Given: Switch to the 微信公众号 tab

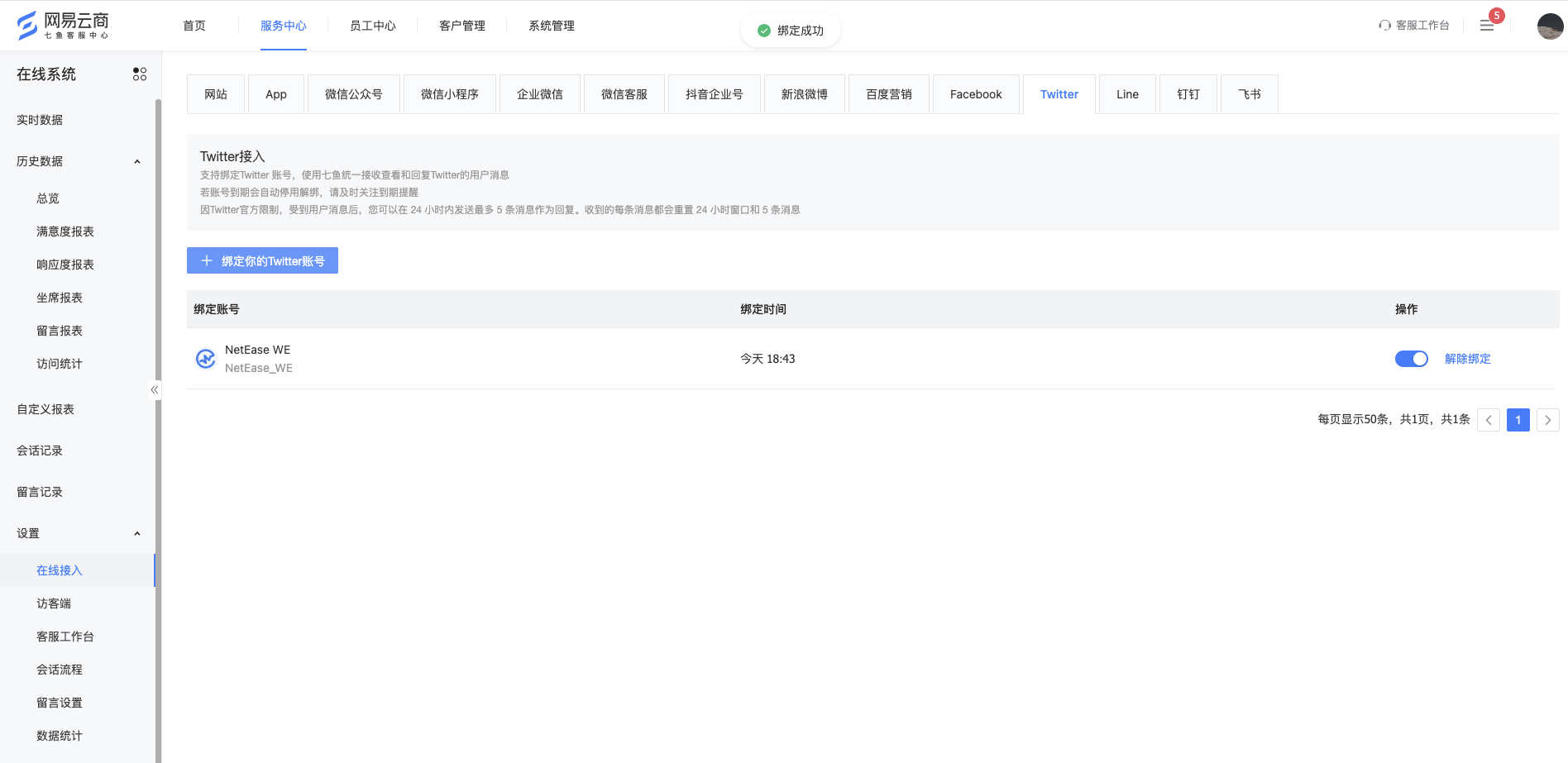Looking at the screenshot, I should pos(354,94).
